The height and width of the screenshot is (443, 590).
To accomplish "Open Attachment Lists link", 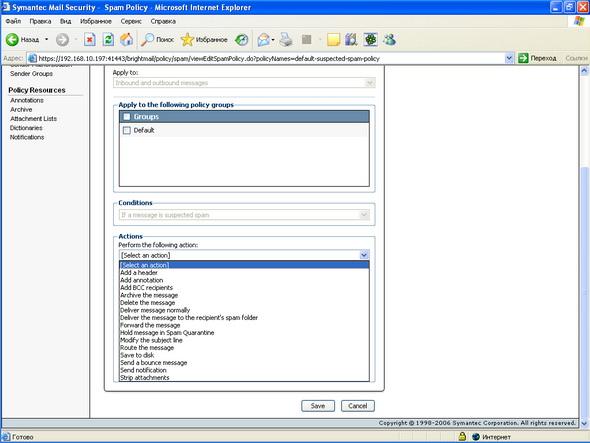I will point(33,119).
